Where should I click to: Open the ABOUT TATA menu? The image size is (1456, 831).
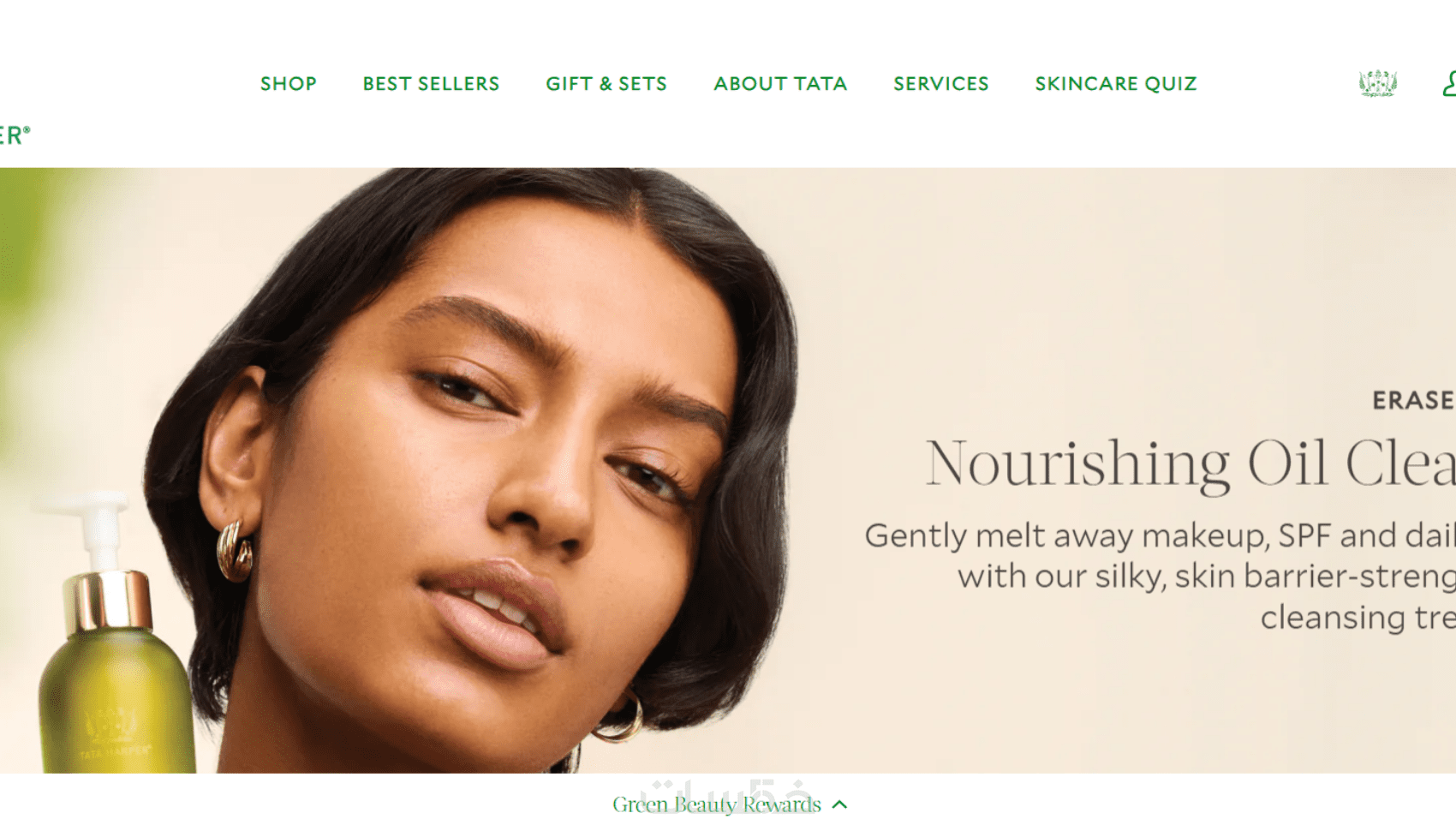[x=780, y=84]
